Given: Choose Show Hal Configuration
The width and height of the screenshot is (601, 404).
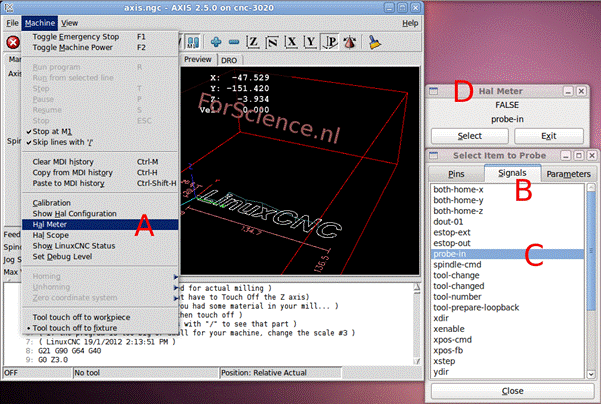Looking at the screenshot, I should (x=100, y=213).
